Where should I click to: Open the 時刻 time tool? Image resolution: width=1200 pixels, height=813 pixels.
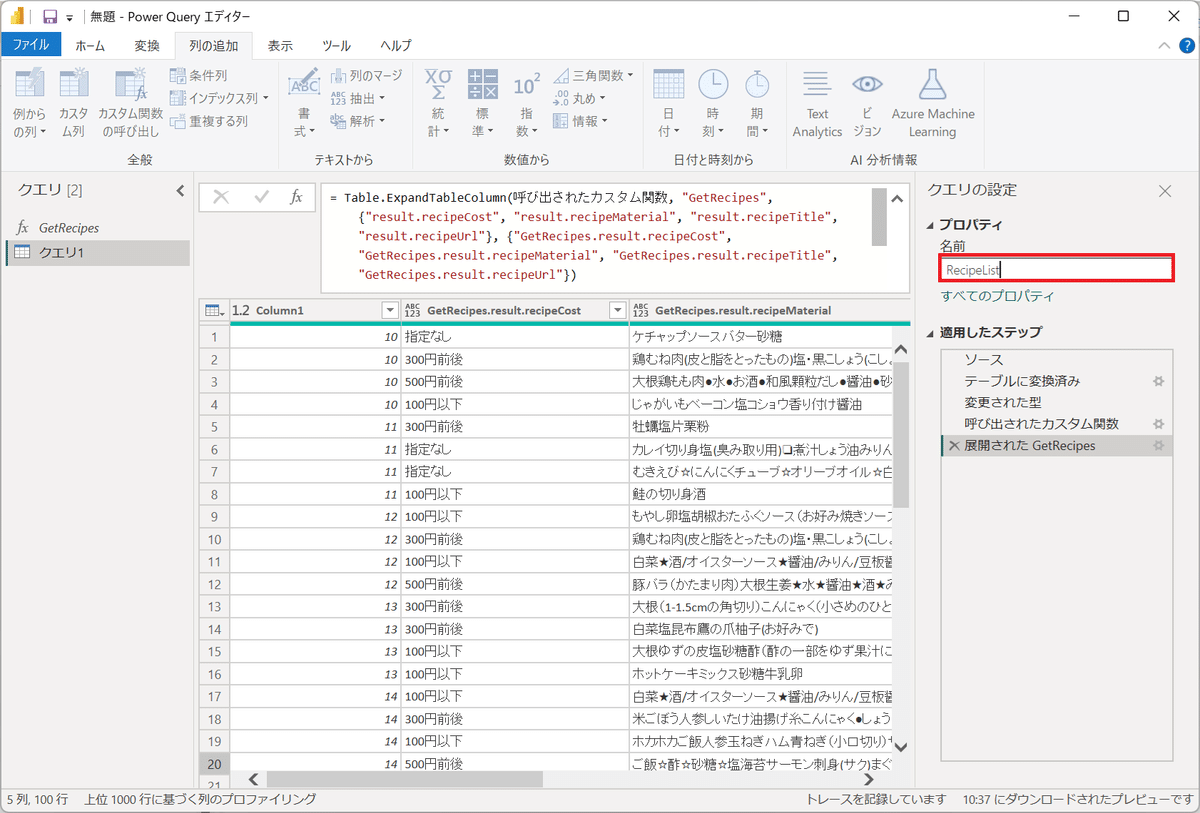[x=713, y=104]
